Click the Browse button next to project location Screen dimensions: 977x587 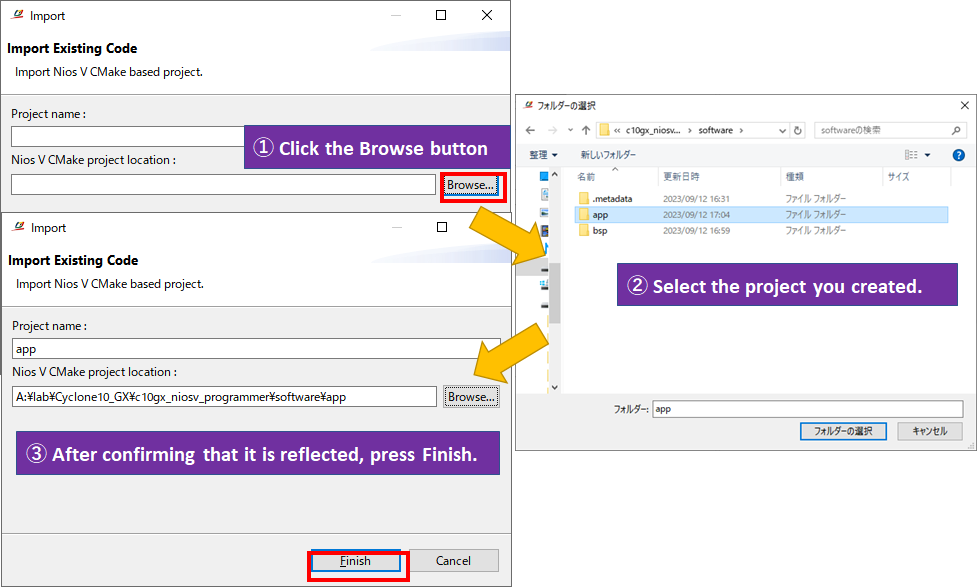472,185
